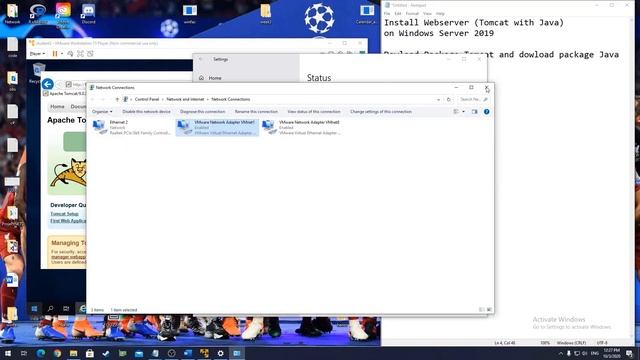This screenshot has height=360, width=640.
Task: Click View status of this connection
Action: 313,111
